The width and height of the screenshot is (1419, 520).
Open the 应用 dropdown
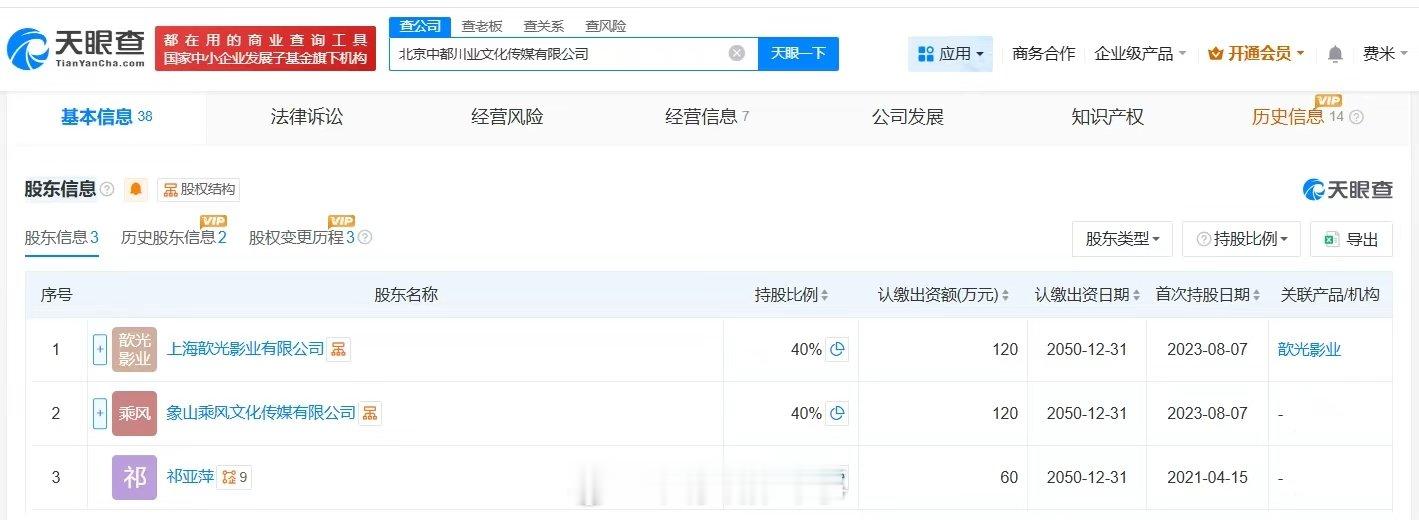tap(950, 54)
